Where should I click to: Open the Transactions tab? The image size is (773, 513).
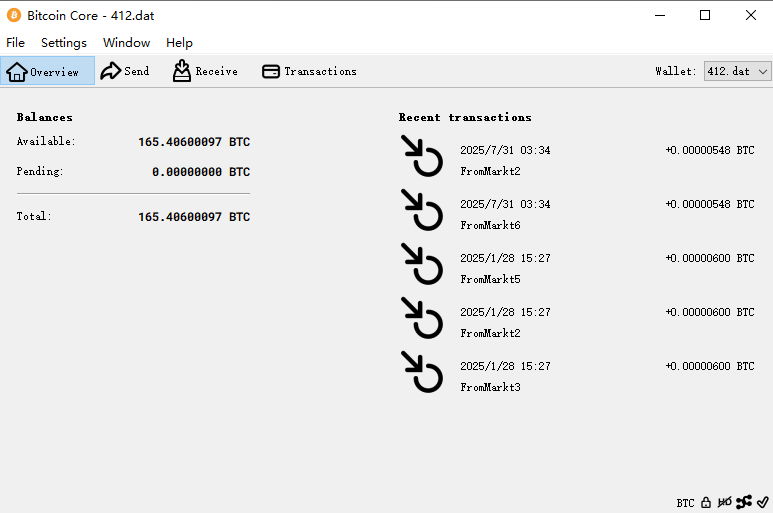click(309, 71)
